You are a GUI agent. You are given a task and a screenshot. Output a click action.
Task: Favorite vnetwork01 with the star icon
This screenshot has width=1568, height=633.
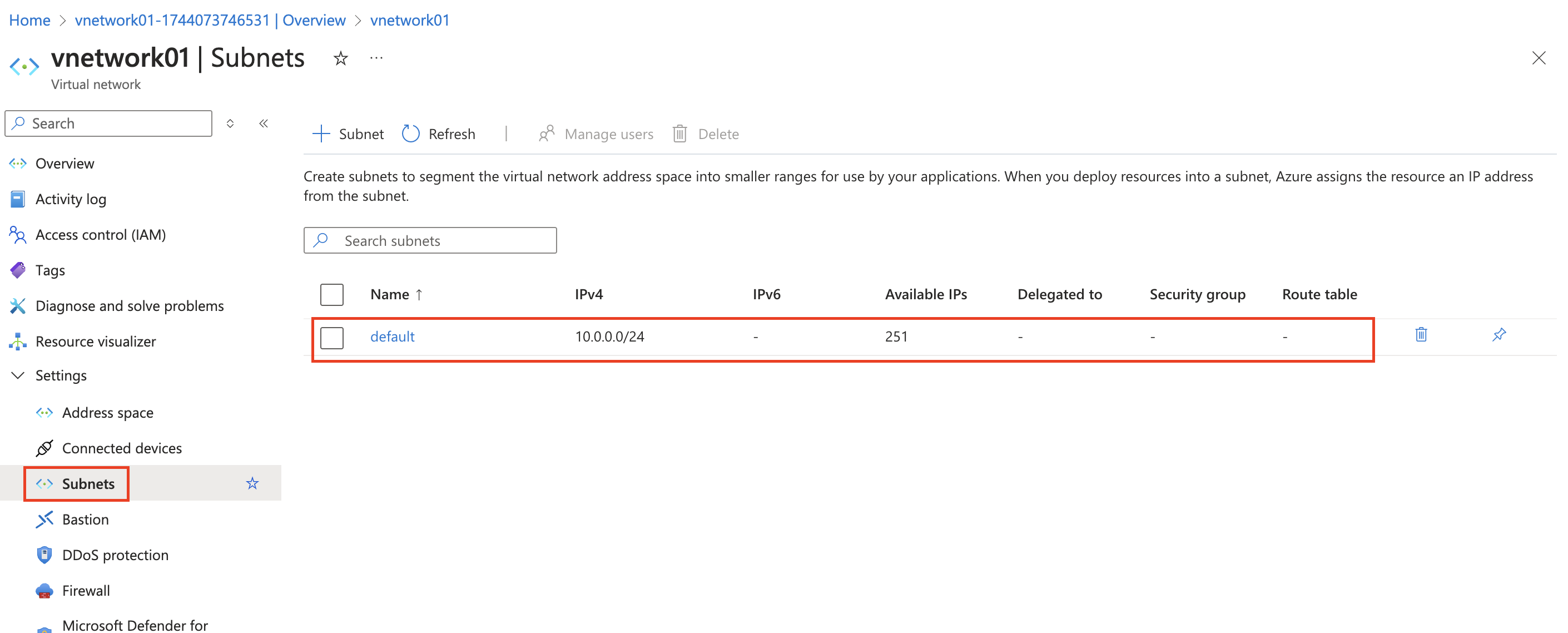coord(340,58)
